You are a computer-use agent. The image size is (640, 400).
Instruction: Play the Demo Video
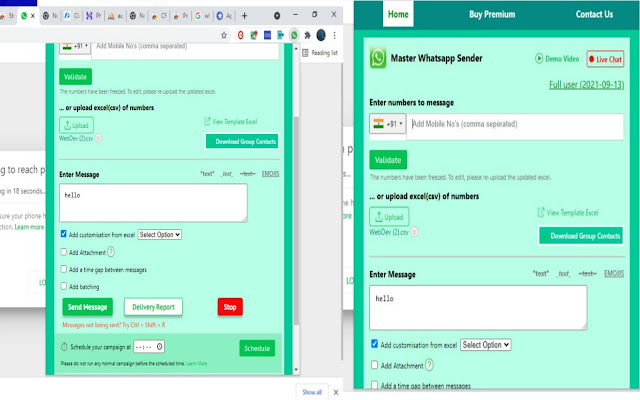[557, 59]
